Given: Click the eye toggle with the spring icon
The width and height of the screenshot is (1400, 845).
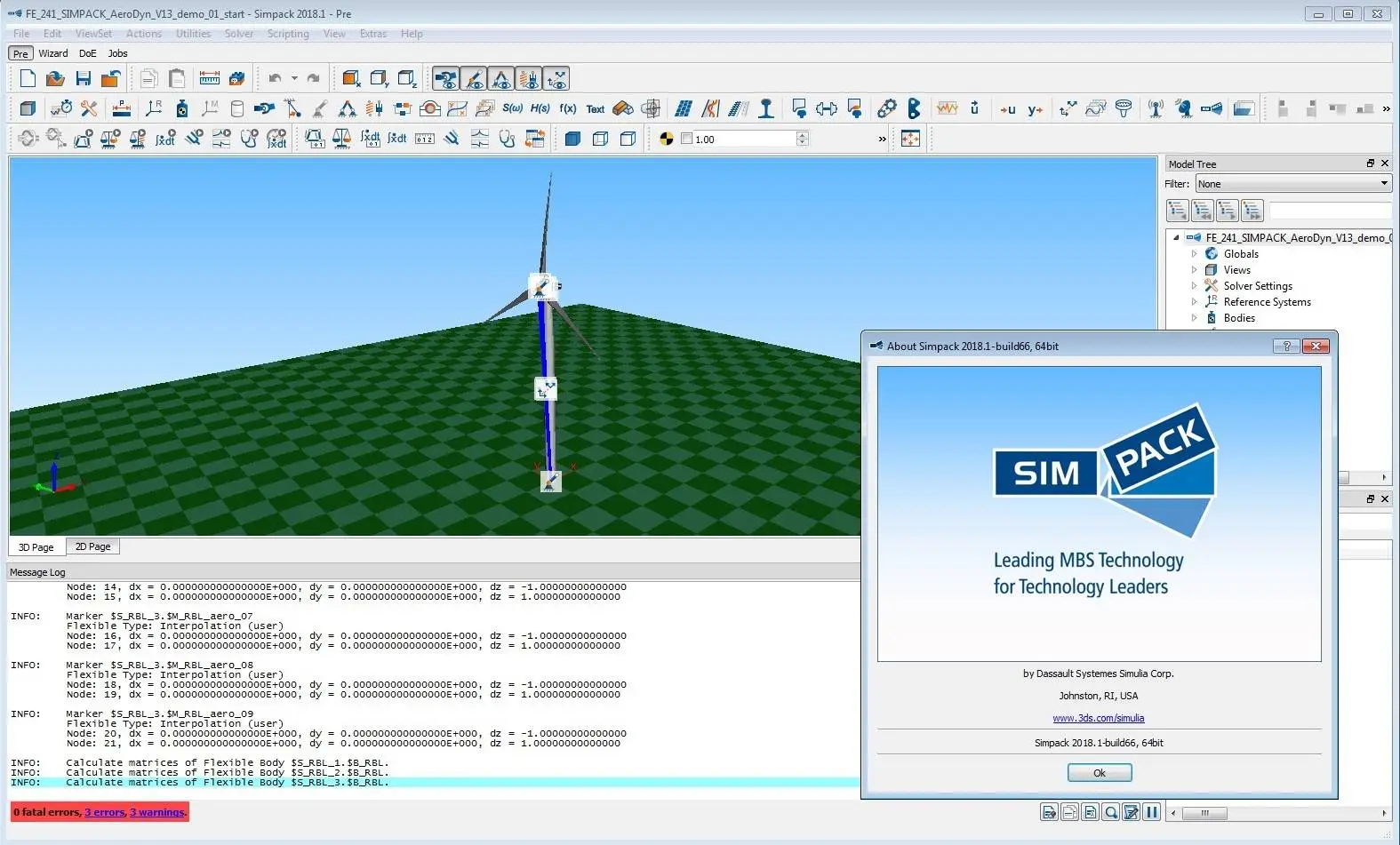Looking at the screenshot, I should pos(529,79).
